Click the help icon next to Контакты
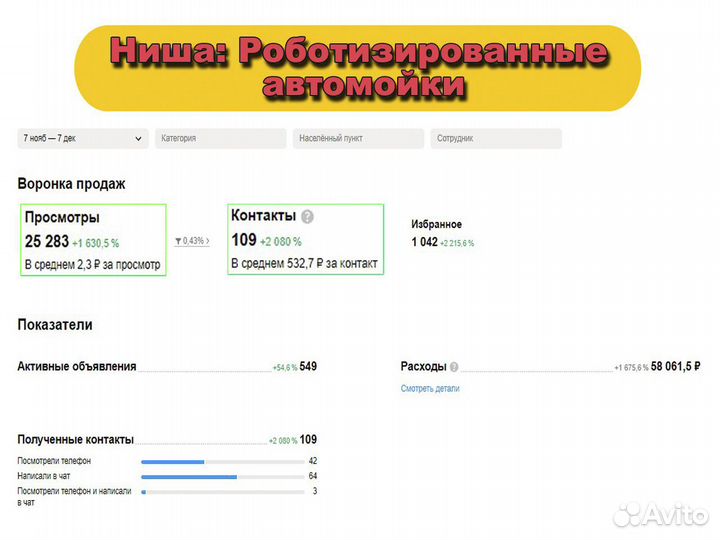Image resolution: width=720 pixels, height=540 pixels. (307, 216)
